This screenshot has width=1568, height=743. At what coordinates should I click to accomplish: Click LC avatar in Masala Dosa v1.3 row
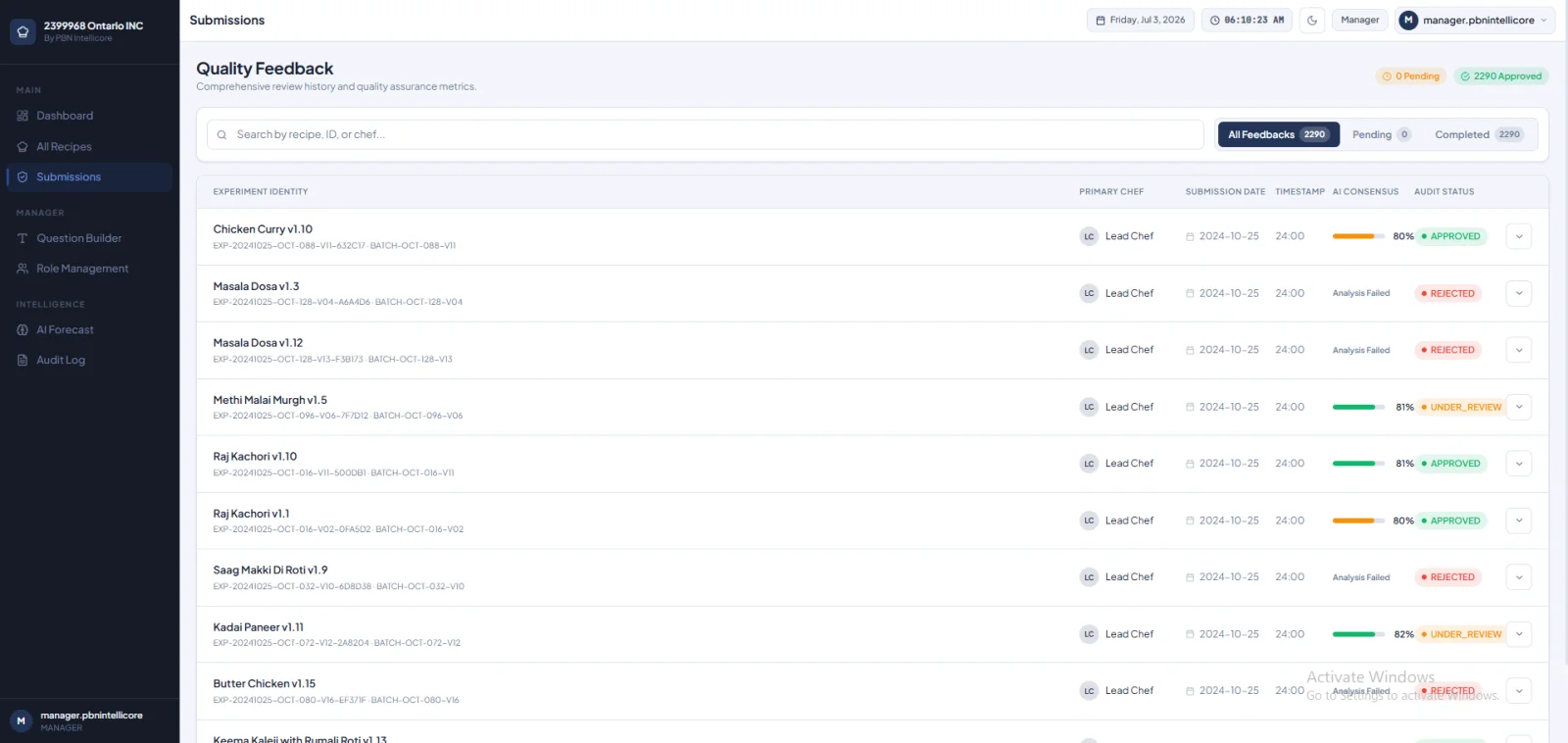1089,293
